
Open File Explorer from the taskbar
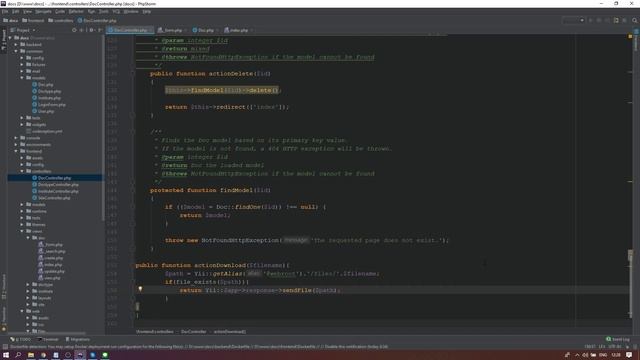click(31, 355)
